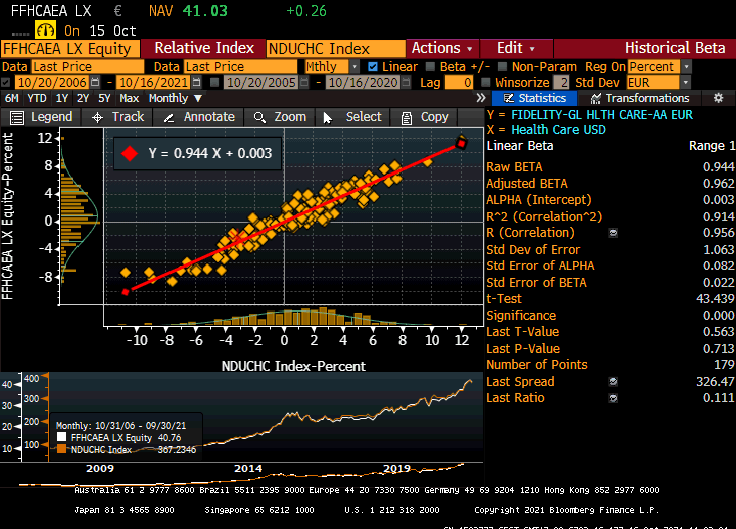Viewport: 736px width, 529px height.
Task: Copy the chart with Copy button
Action: click(x=424, y=117)
